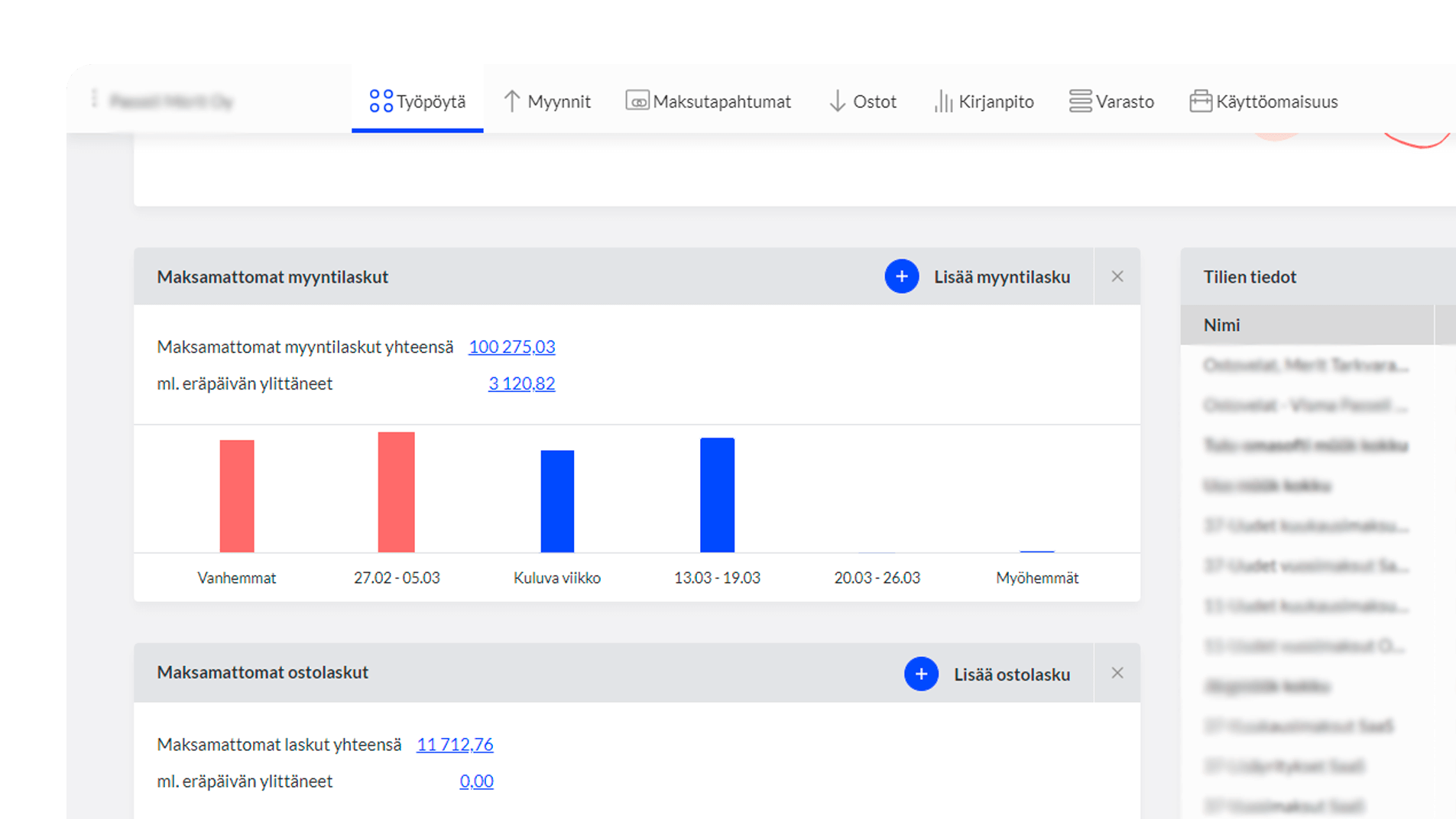Viewport: 1456px width, 819px height.
Task: Click the blue 13.03 - 19.03 bar
Action: pos(718,495)
